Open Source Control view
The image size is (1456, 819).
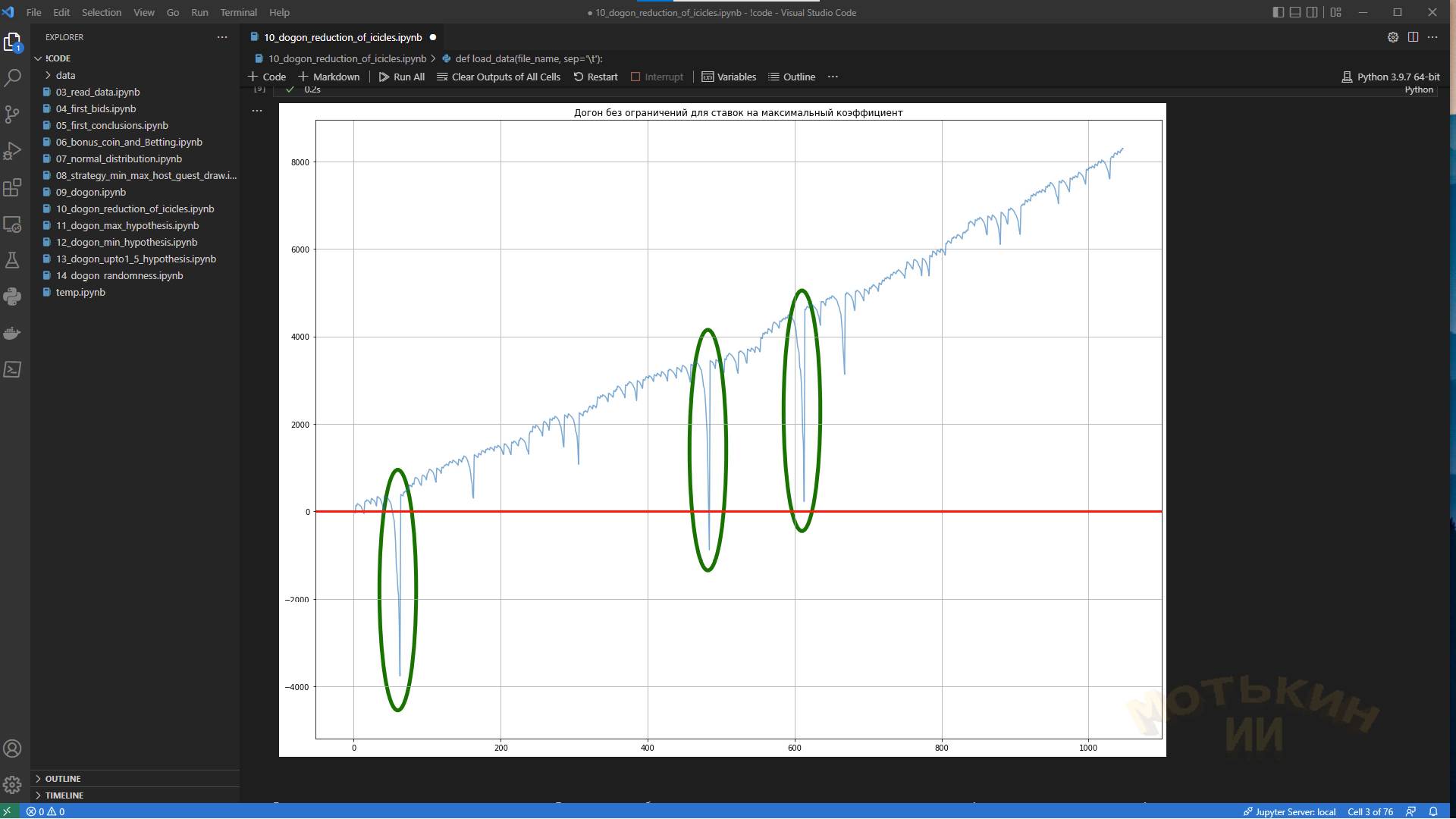click(x=13, y=115)
